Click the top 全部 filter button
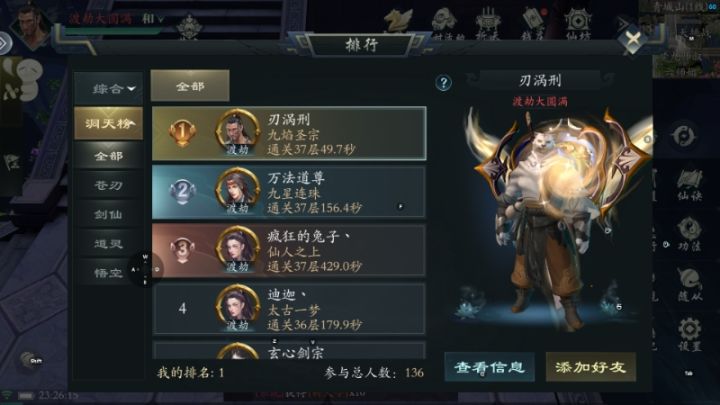 coord(190,86)
